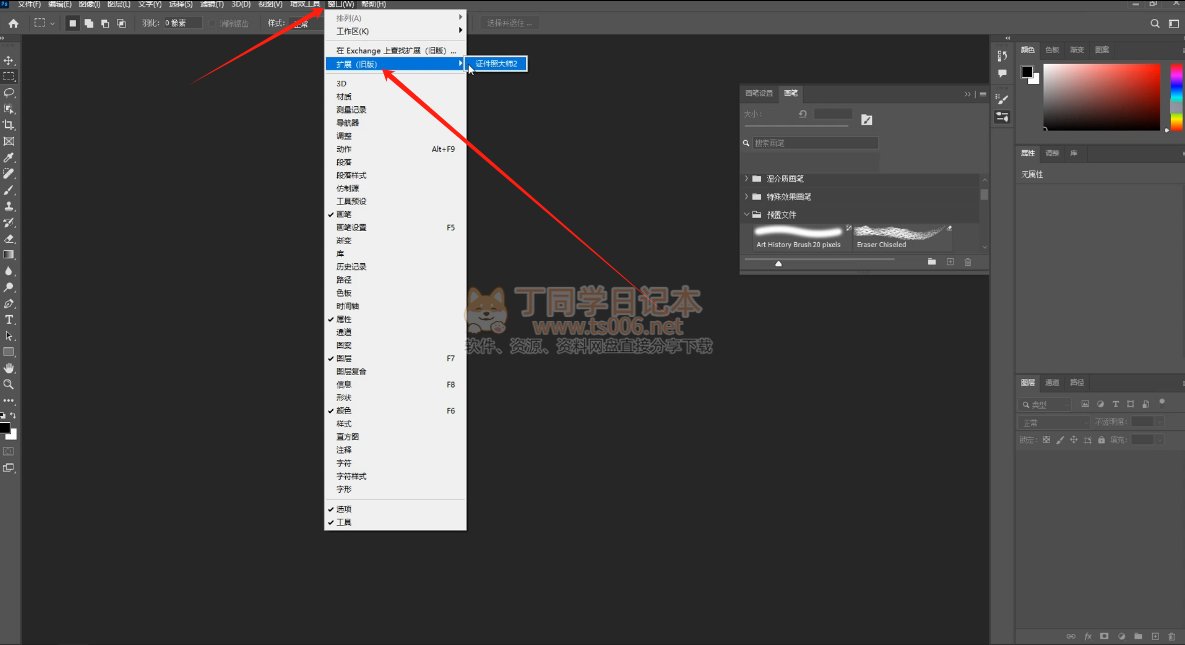Select the Move tool in the toolbox

[x=9, y=60]
